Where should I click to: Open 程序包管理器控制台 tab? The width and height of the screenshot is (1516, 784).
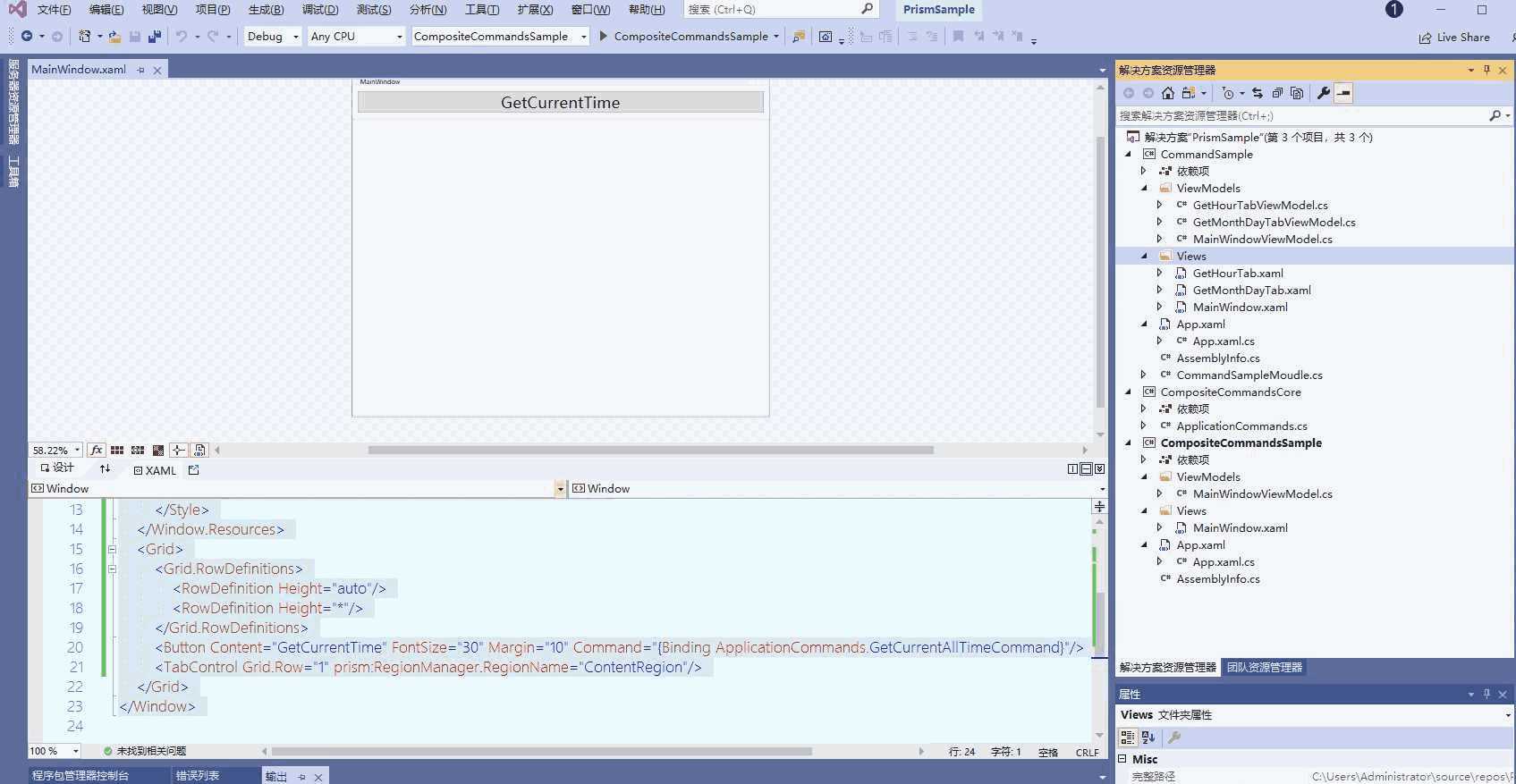click(80, 775)
